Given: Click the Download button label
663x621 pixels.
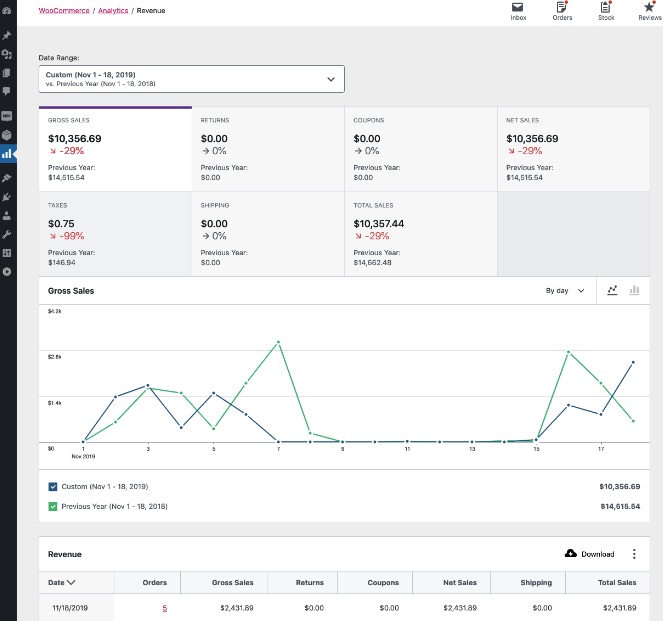Looking at the screenshot, I should click(x=597, y=554).
